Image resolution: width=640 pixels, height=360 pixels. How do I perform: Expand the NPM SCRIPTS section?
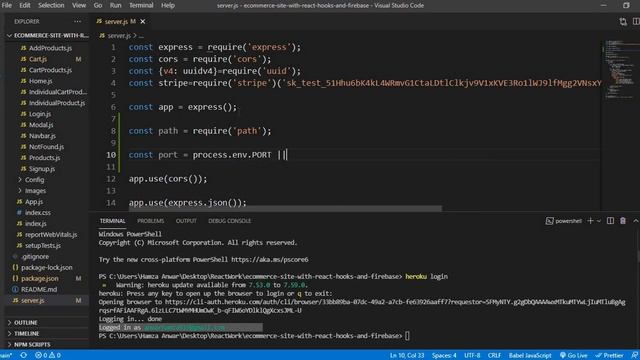(32, 345)
